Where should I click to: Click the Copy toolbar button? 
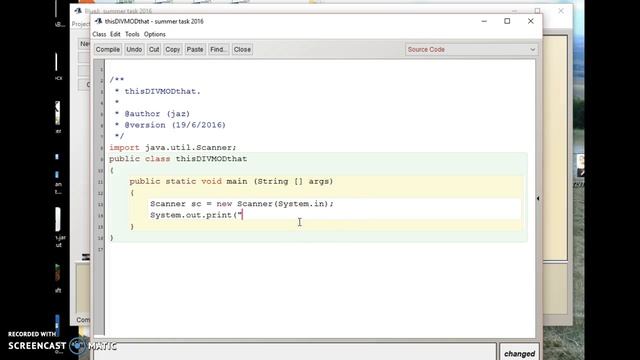click(172, 49)
